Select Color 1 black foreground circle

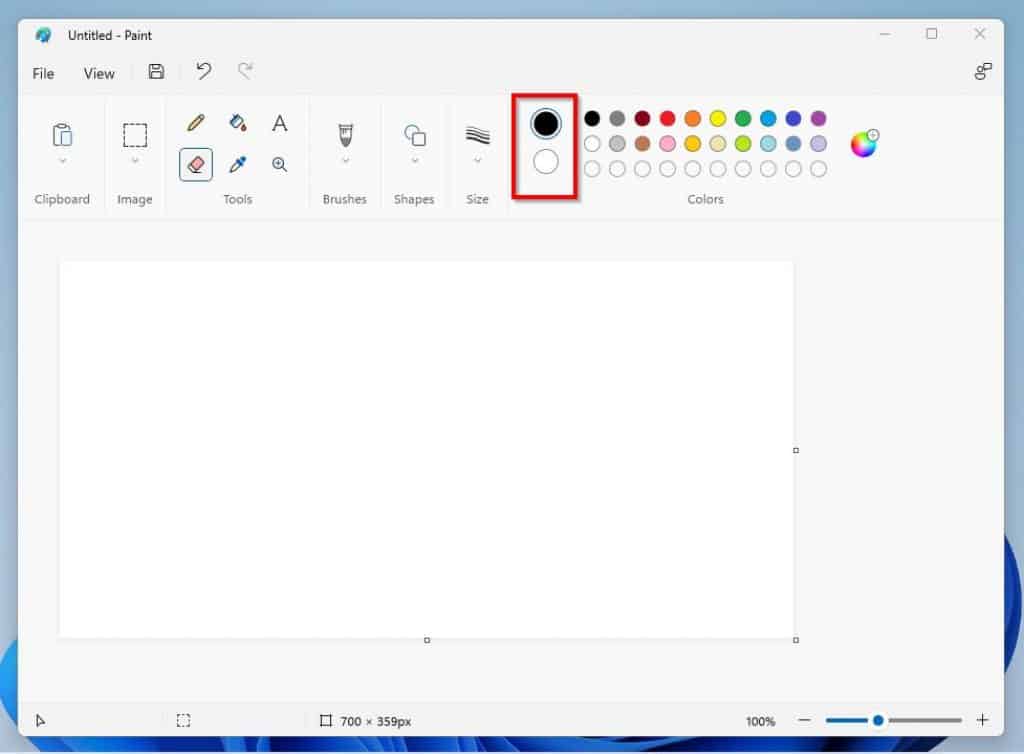(x=545, y=123)
